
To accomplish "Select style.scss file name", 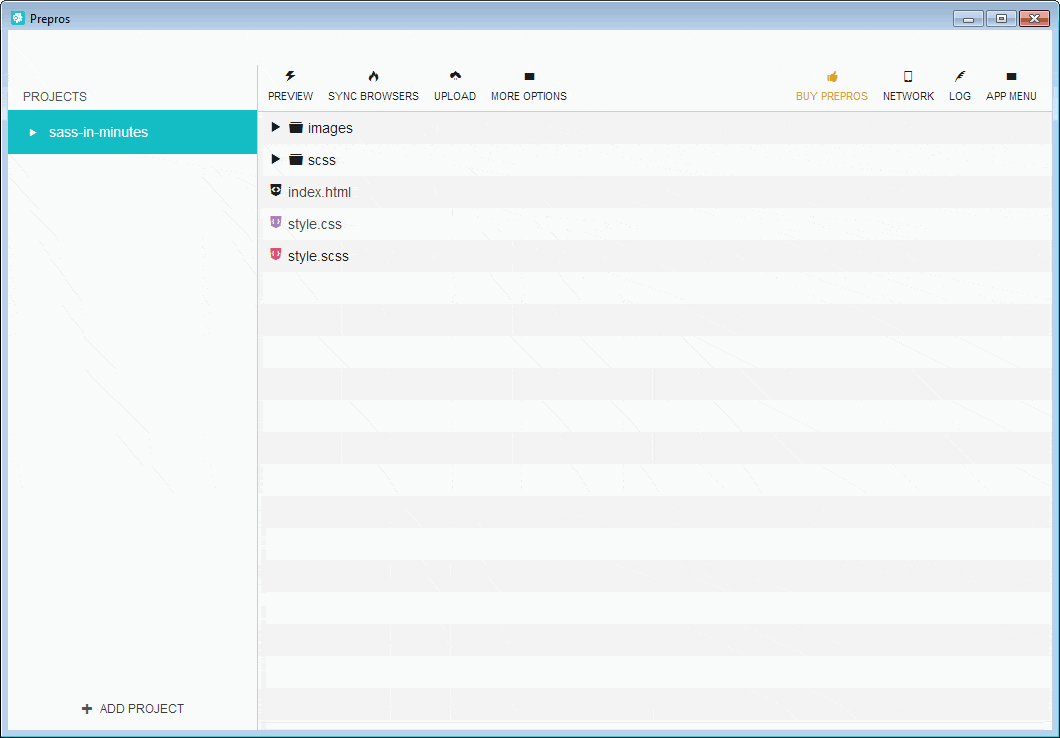I will pos(318,256).
